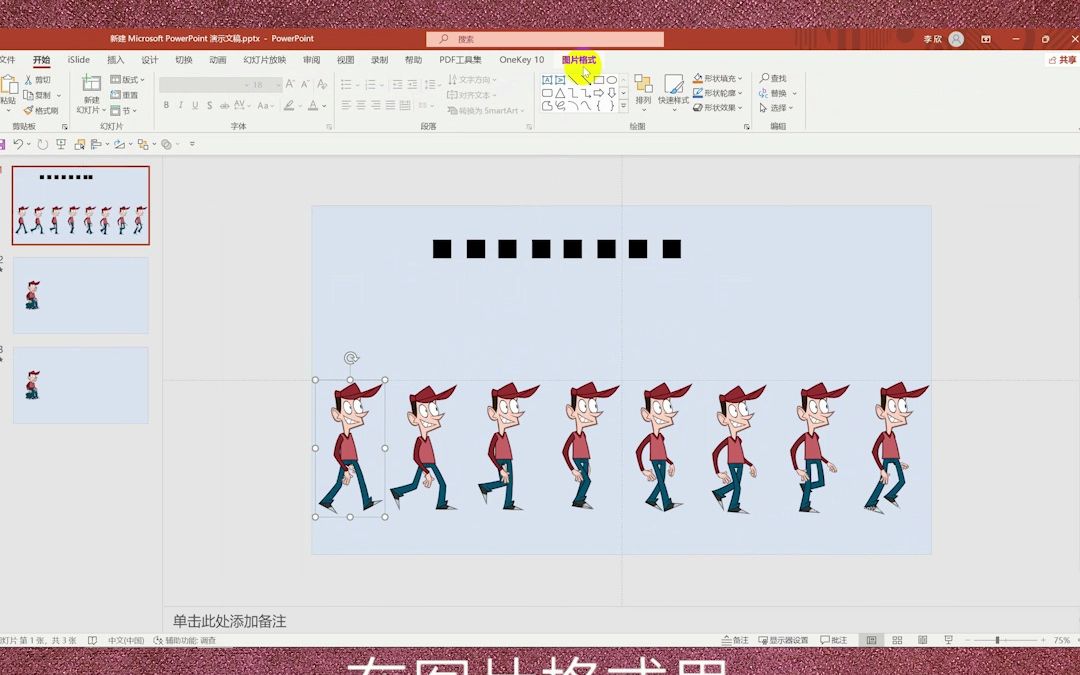The width and height of the screenshot is (1080, 675).
Task: Toggle italic text formatting
Action: coord(181,104)
